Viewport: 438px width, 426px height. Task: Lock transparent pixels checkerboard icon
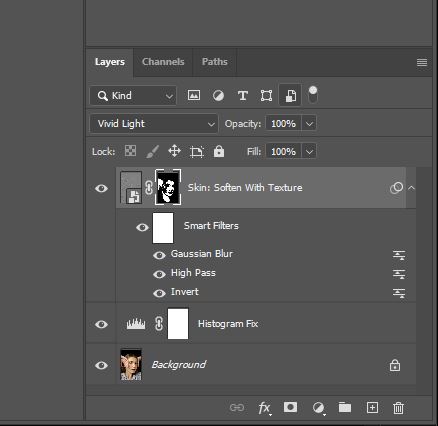[130, 151]
